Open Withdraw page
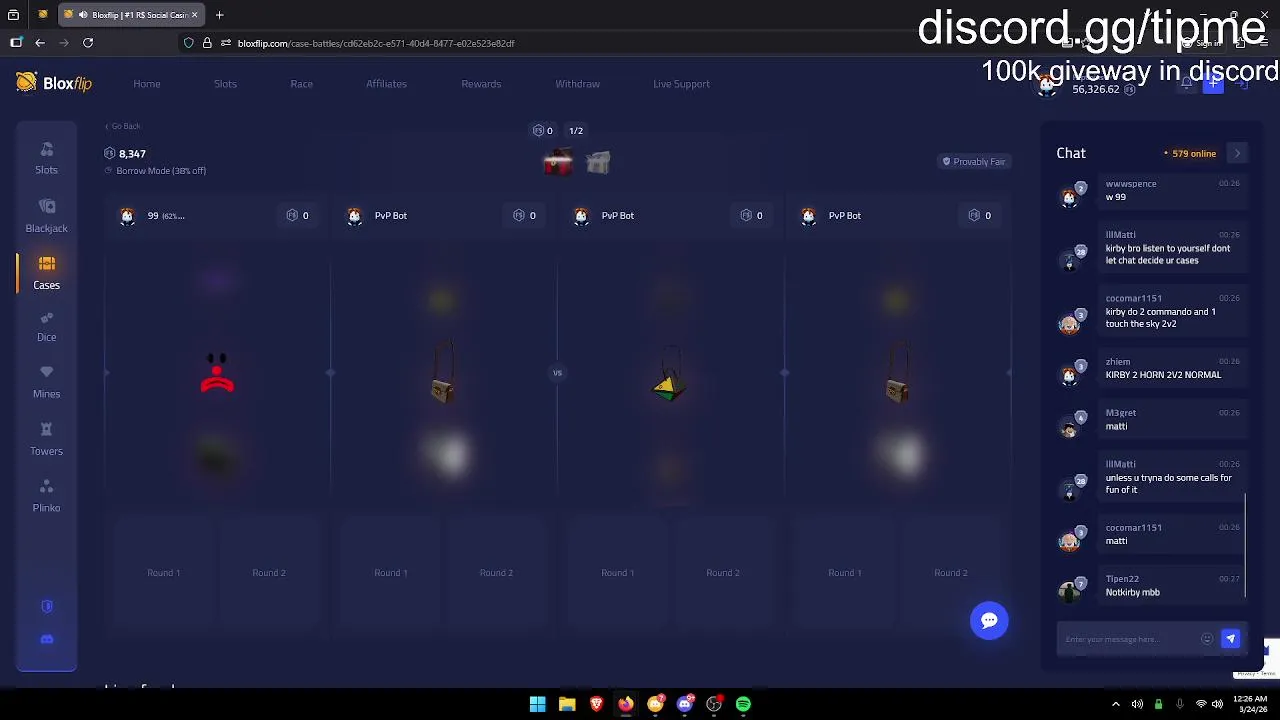The height and width of the screenshot is (720, 1280). (577, 84)
